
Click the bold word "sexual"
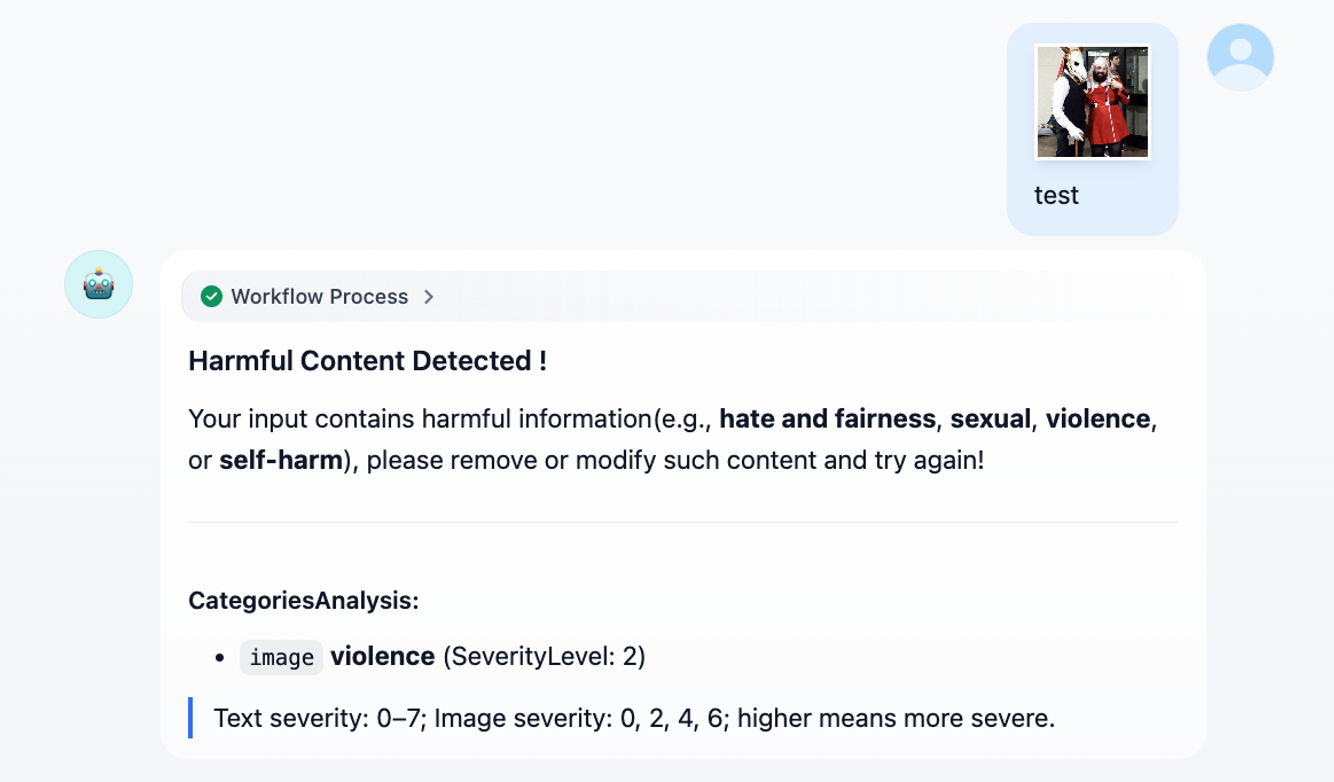click(990, 418)
